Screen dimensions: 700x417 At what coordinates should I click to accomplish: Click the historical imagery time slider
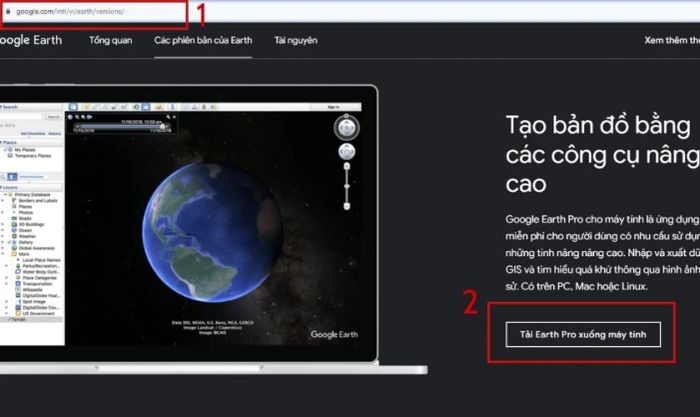[121, 127]
